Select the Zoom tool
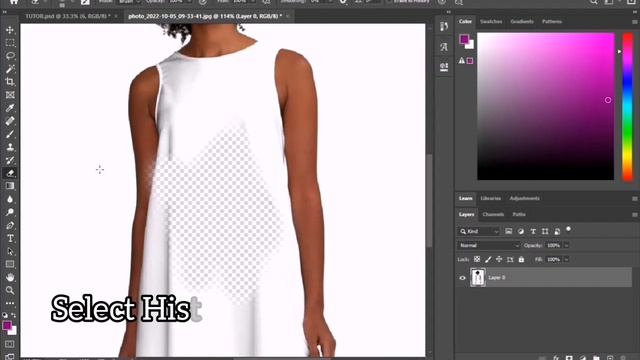This screenshot has height=360, width=640. 10,291
